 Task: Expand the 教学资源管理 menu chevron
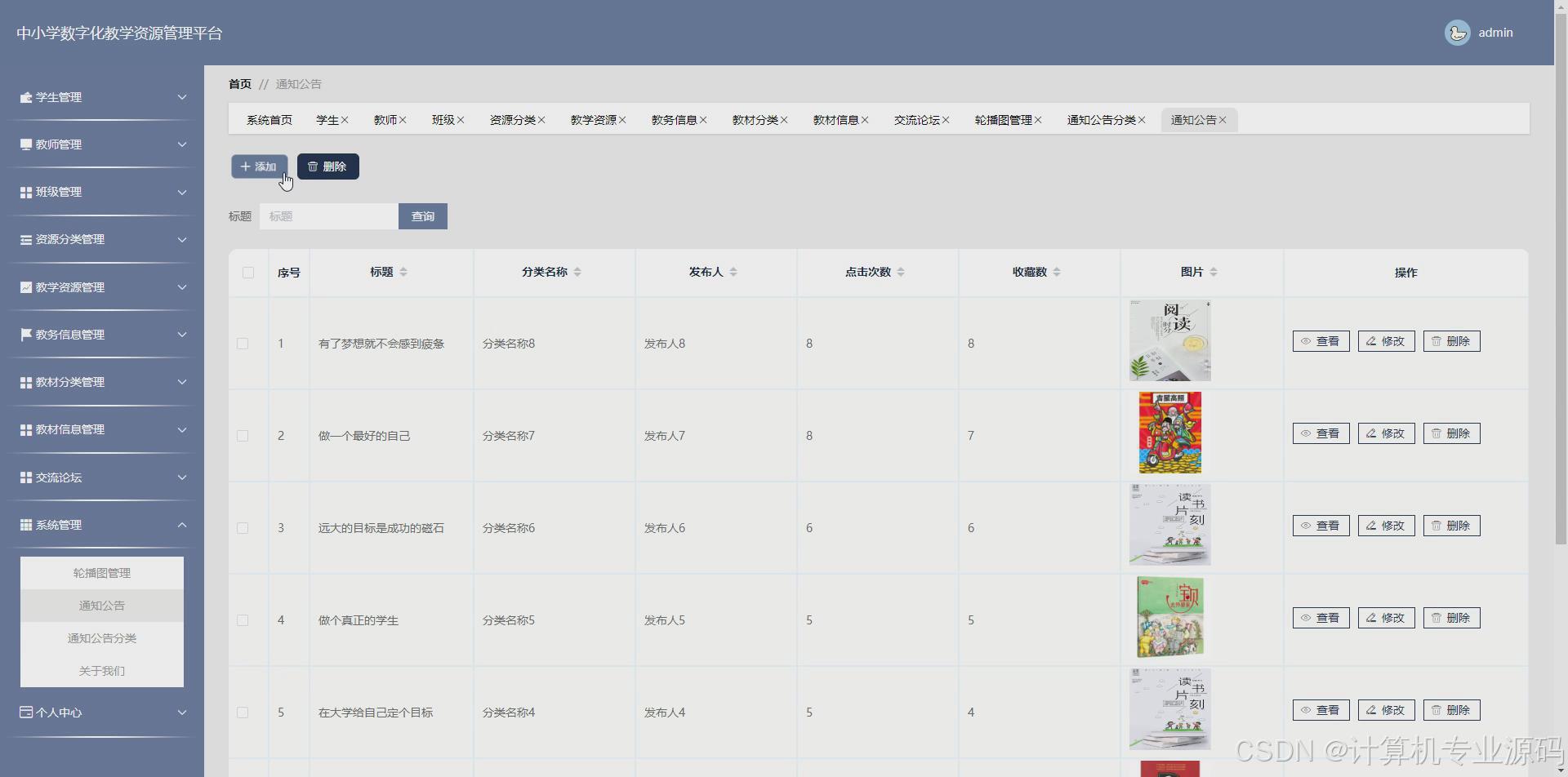point(182,287)
